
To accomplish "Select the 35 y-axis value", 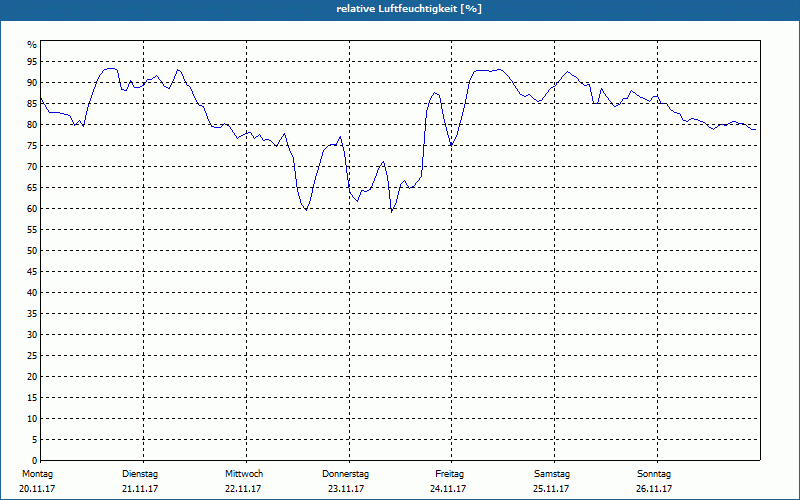I will (32, 314).
